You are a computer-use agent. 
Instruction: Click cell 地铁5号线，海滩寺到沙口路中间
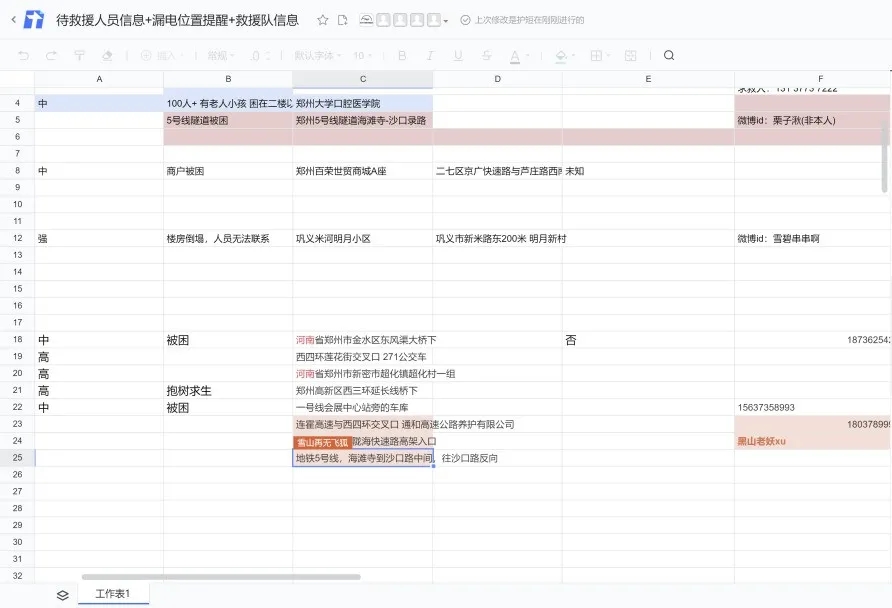pos(362,458)
